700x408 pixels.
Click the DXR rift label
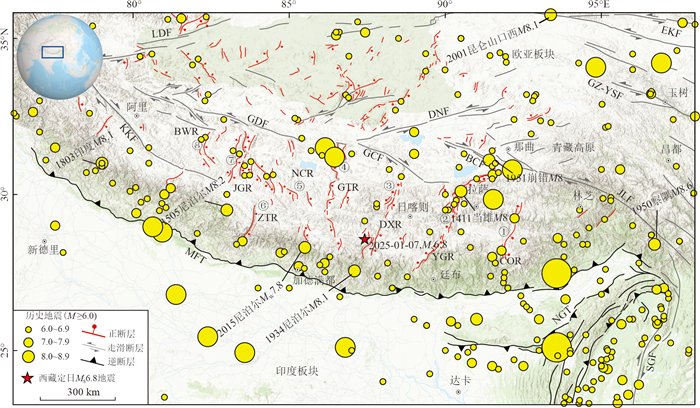(x=391, y=225)
